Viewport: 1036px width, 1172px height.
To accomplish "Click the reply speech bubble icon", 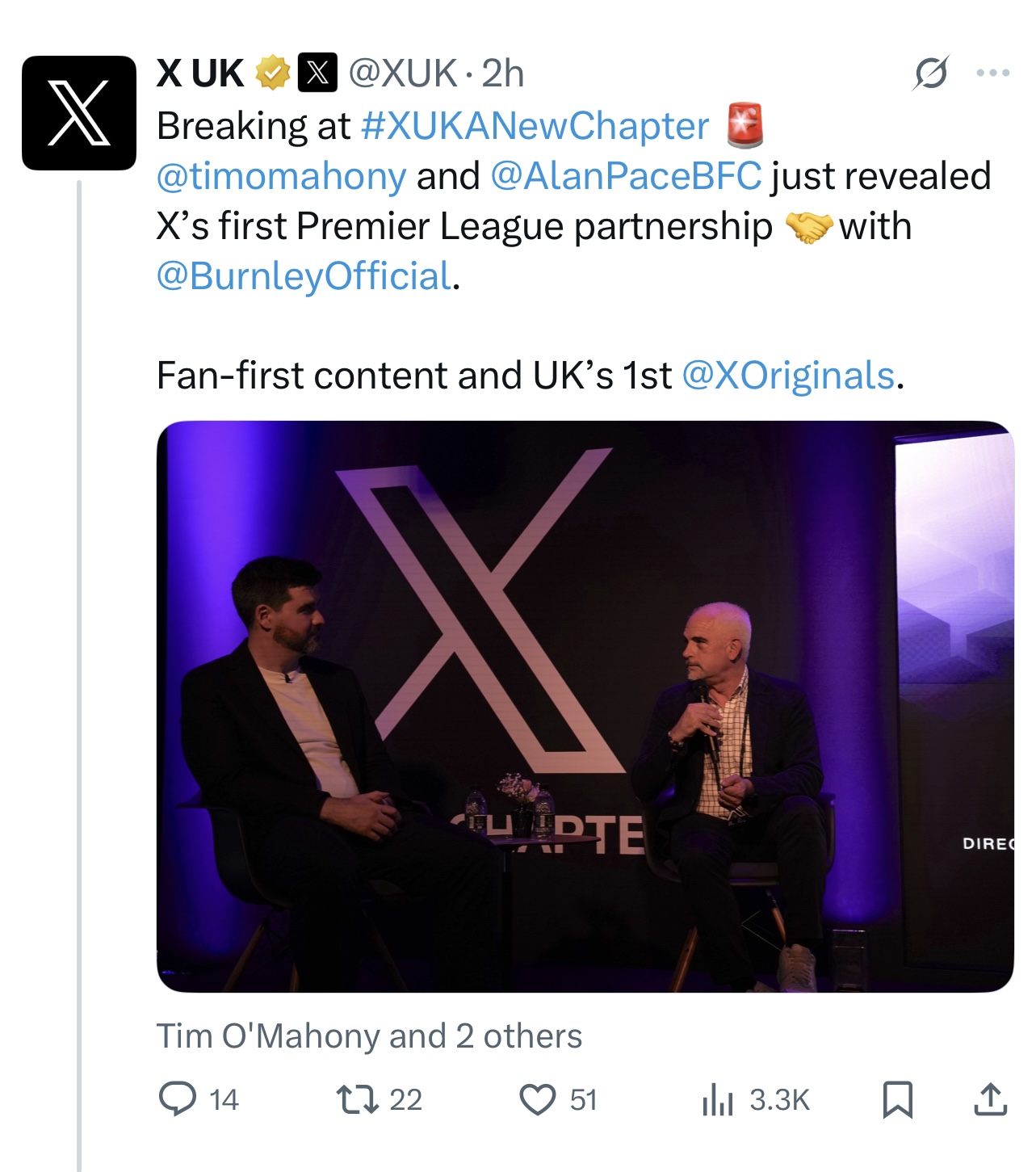I will pyautogui.click(x=178, y=1099).
